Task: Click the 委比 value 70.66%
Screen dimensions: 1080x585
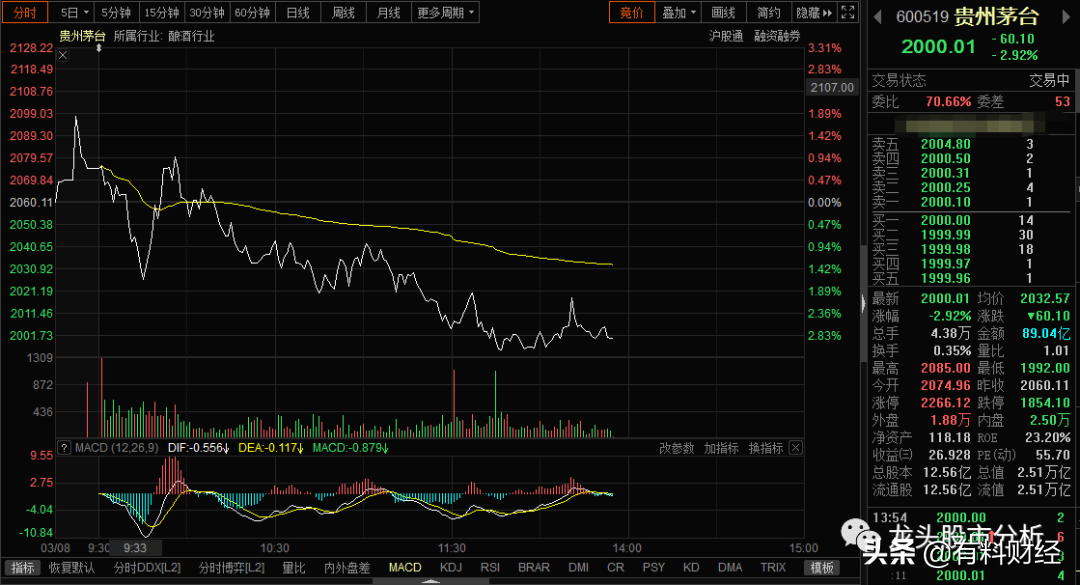Action: (x=948, y=102)
